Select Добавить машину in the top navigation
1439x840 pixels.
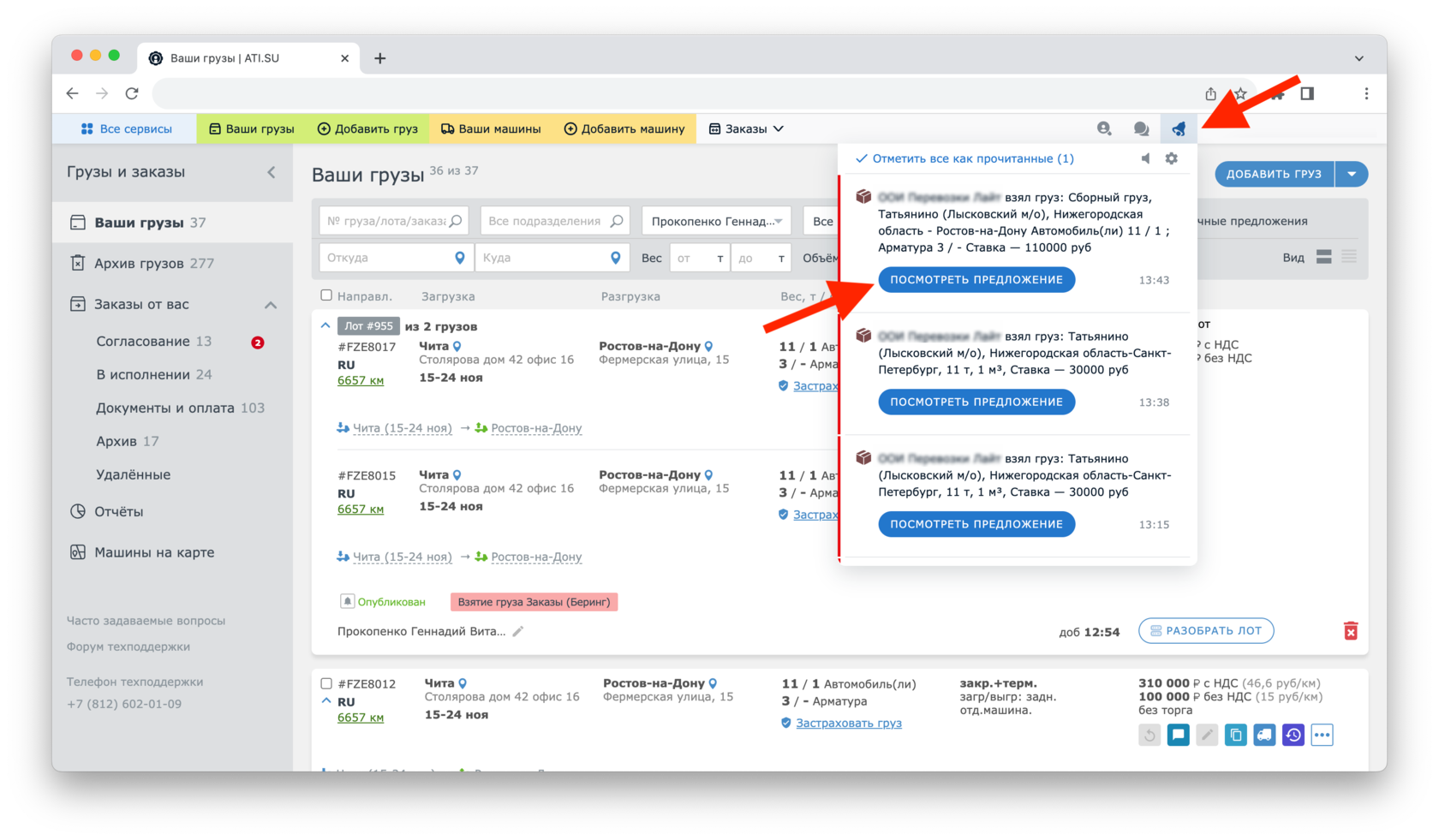624,128
